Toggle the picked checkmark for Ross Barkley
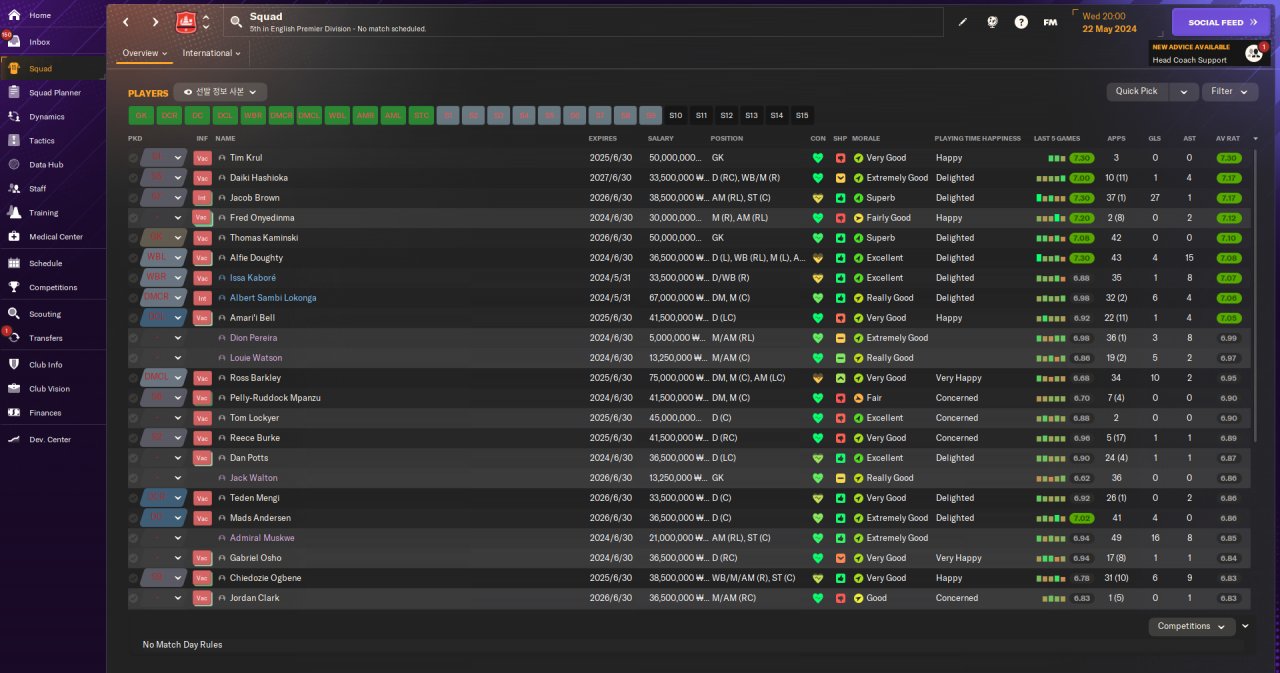1280x673 pixels. coord(134,378)
